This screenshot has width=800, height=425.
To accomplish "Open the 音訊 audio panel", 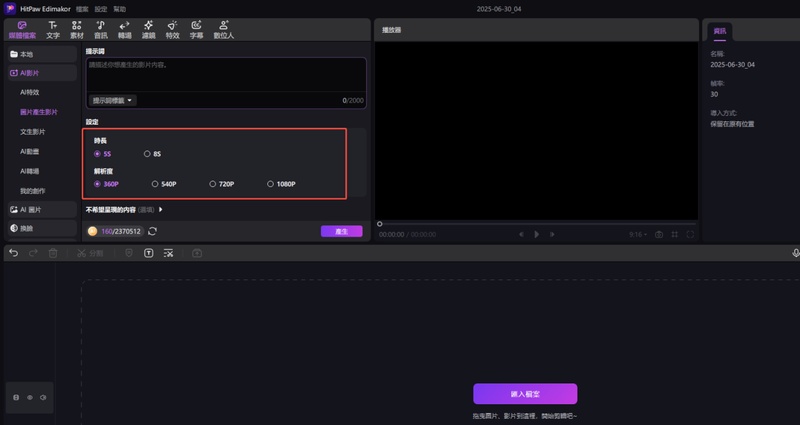I will coord(101,28).
